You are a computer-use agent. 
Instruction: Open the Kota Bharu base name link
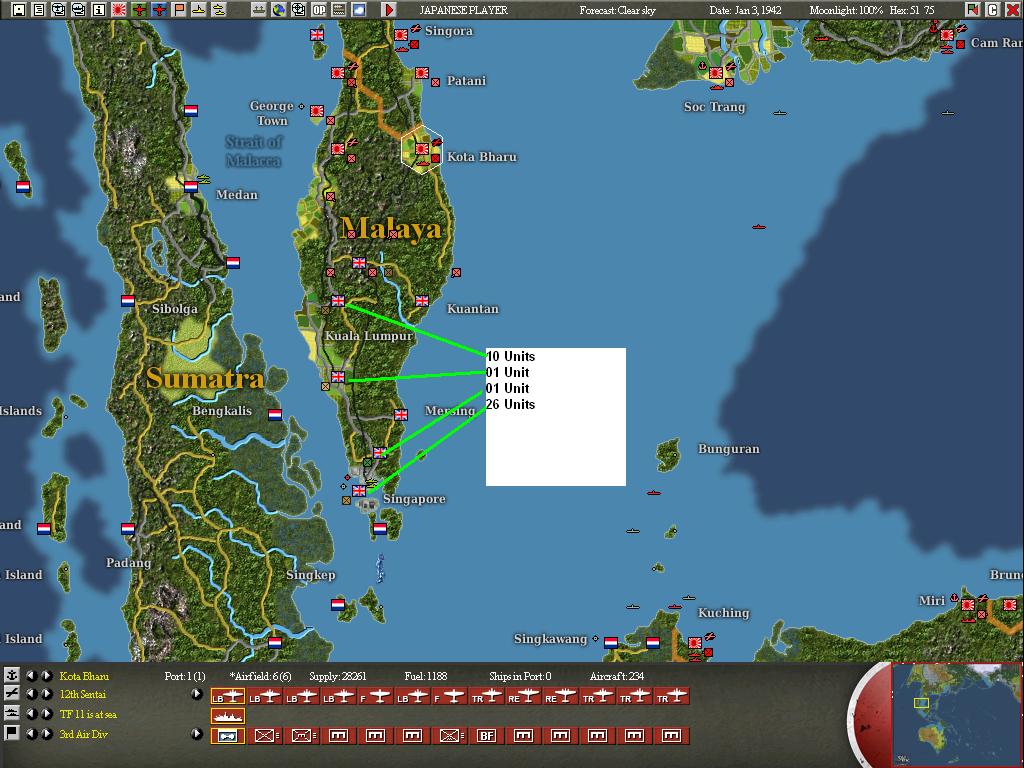84,676
